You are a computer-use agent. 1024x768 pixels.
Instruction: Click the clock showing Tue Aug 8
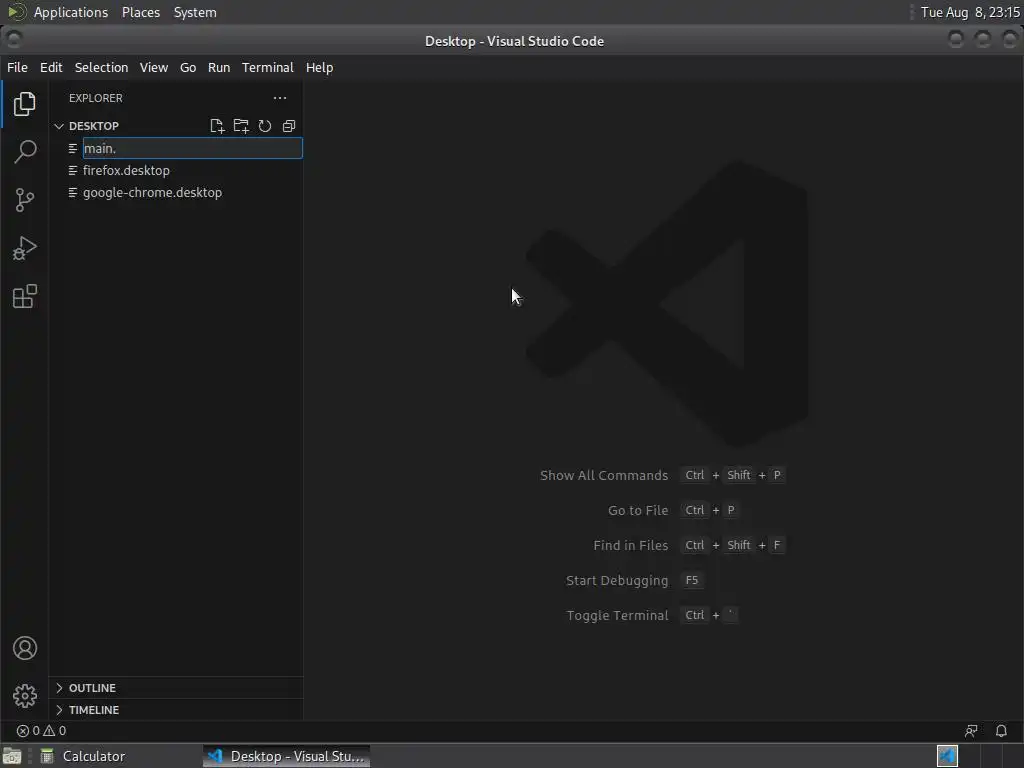point(970,12)
